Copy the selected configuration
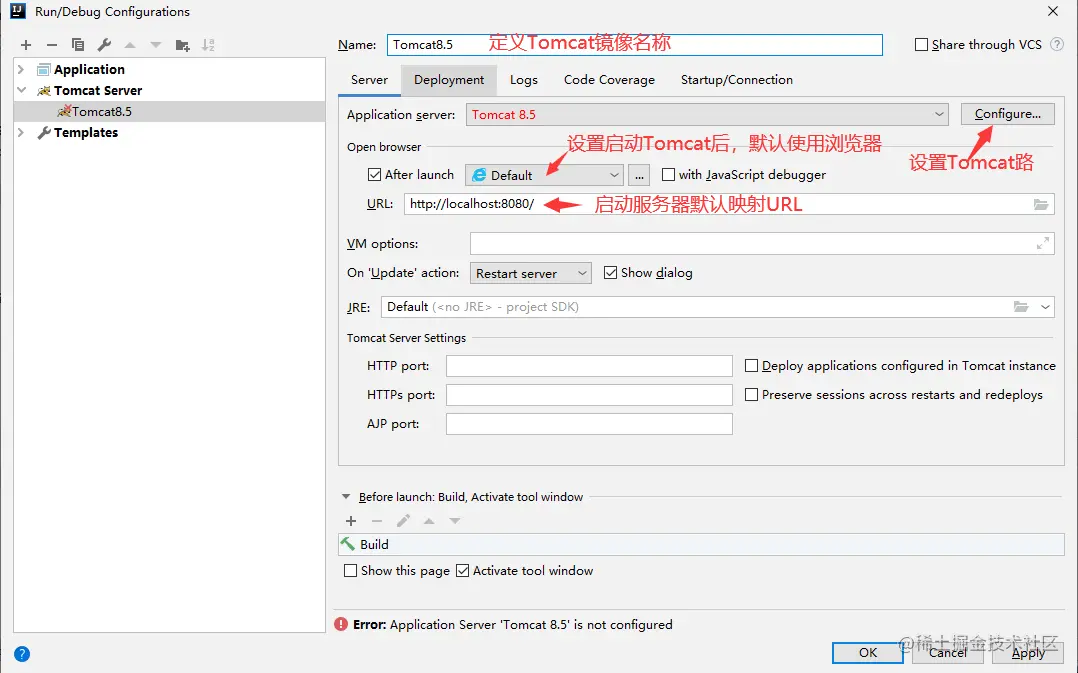1078x673 pixels. pyautogui.click(x=78, y=45)
